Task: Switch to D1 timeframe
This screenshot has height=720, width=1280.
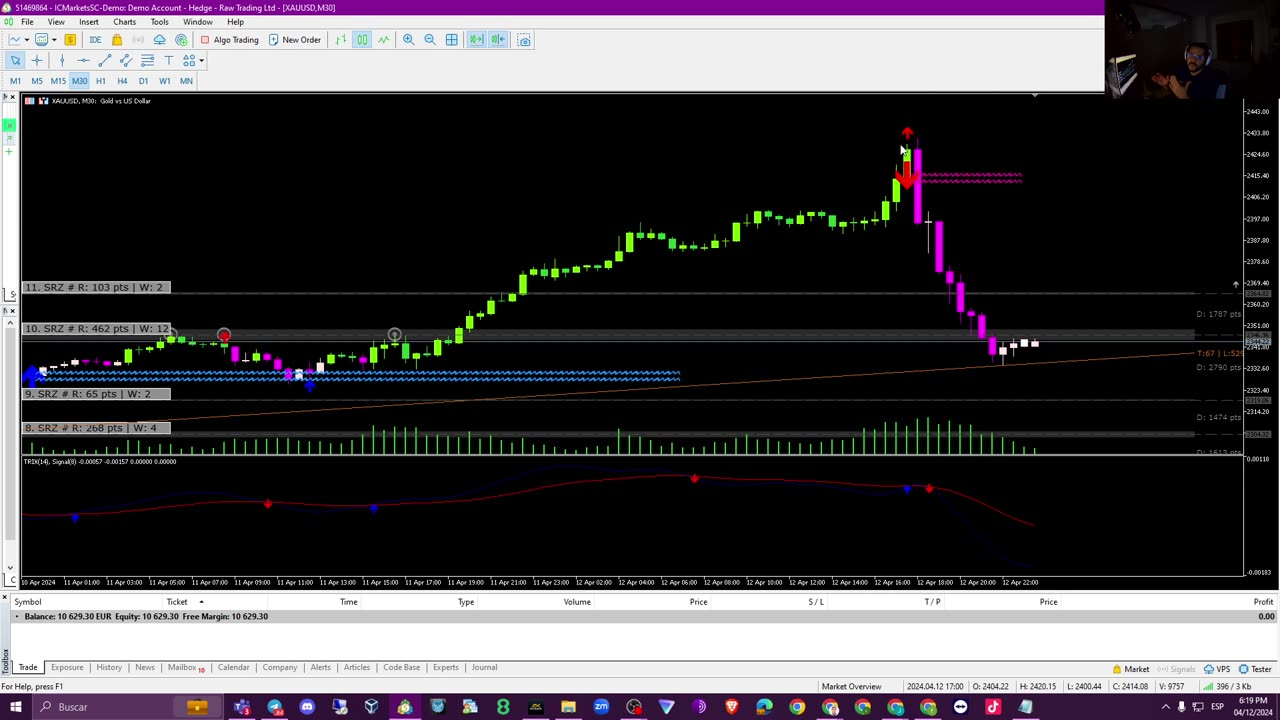Action: (143, 81)
